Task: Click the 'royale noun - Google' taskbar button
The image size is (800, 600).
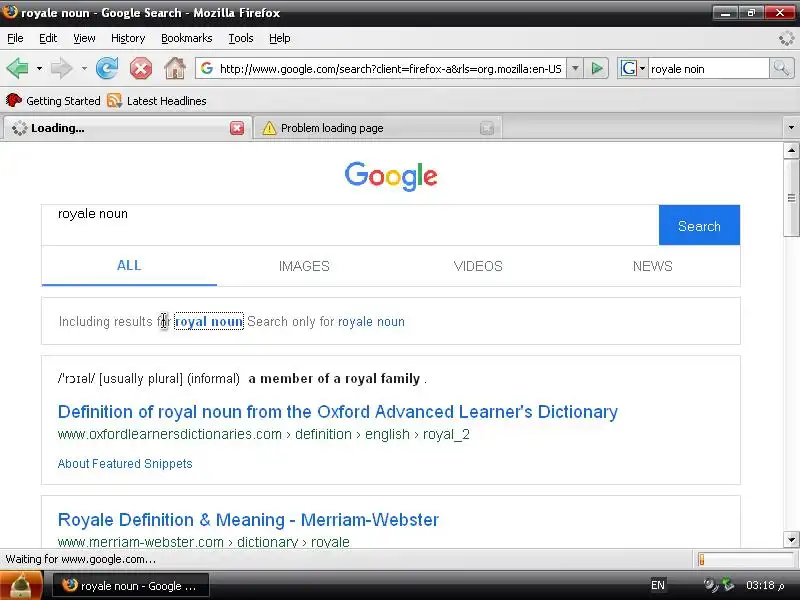Action: click(131, 586)
